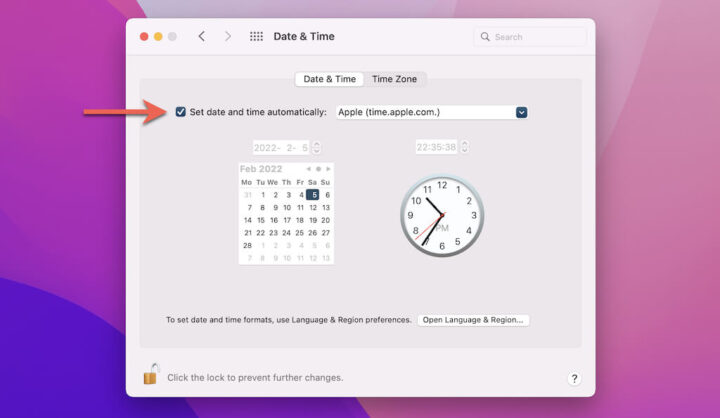
Task: Select February 14 in the calendar
Action: tap(248, 220)
